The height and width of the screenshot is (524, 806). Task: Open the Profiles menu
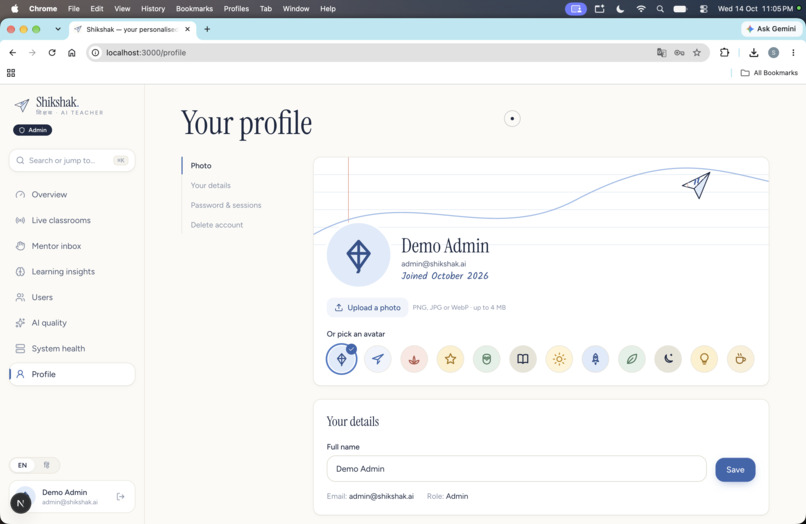tap(236, 9)
